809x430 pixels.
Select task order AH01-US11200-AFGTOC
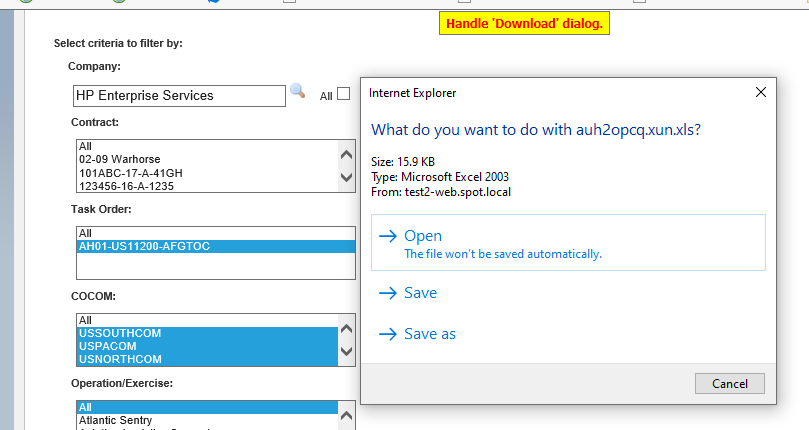pos(143,246)
